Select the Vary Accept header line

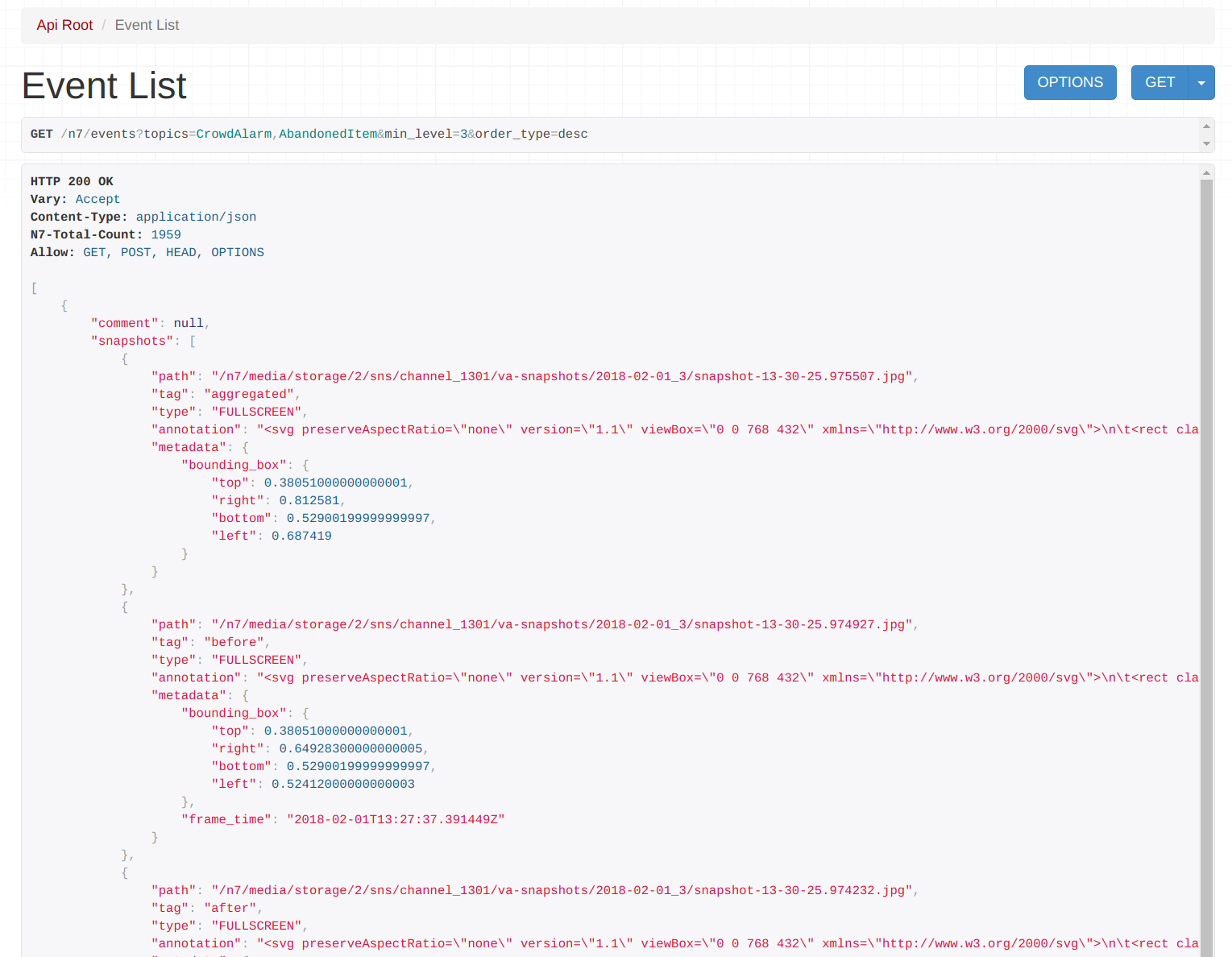click(75, 199)
